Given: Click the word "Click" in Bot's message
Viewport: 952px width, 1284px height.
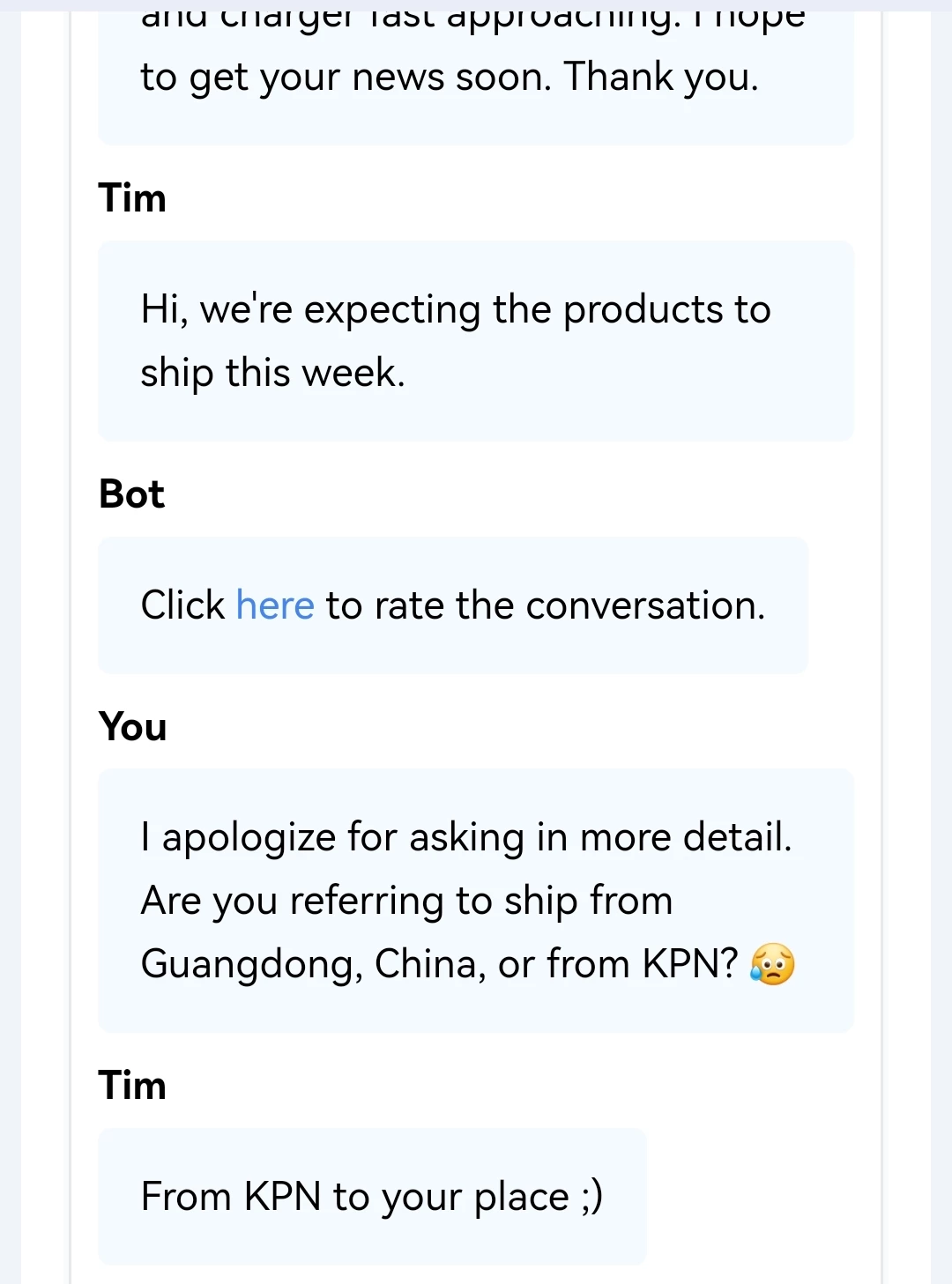Looking at the screenshot, I should pos(183,606).
